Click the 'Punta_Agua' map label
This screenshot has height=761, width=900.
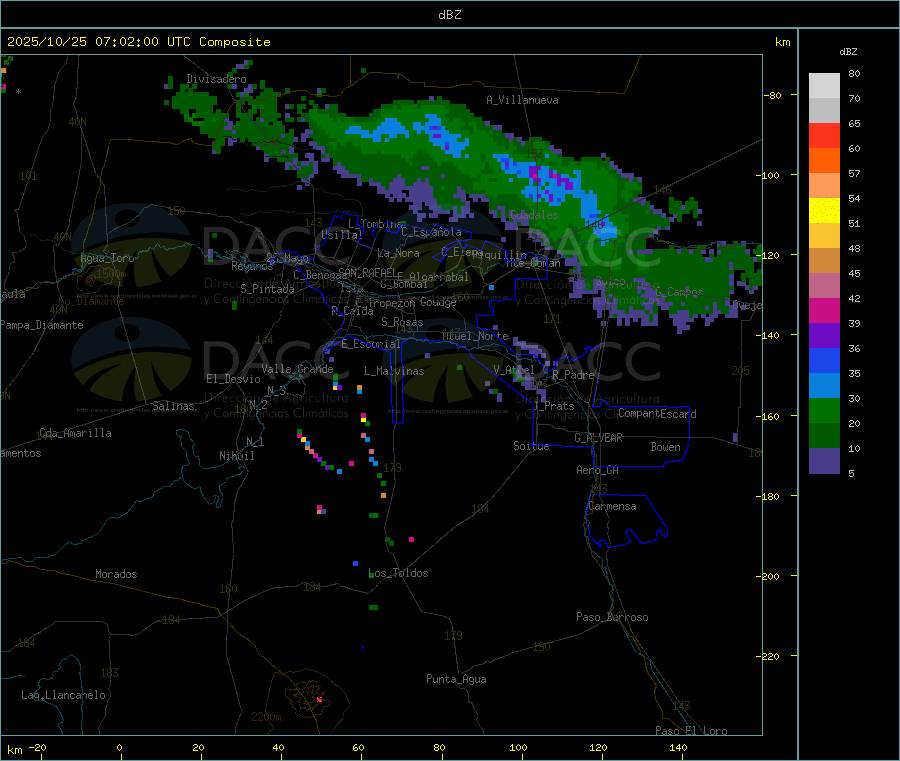(456, 679)
